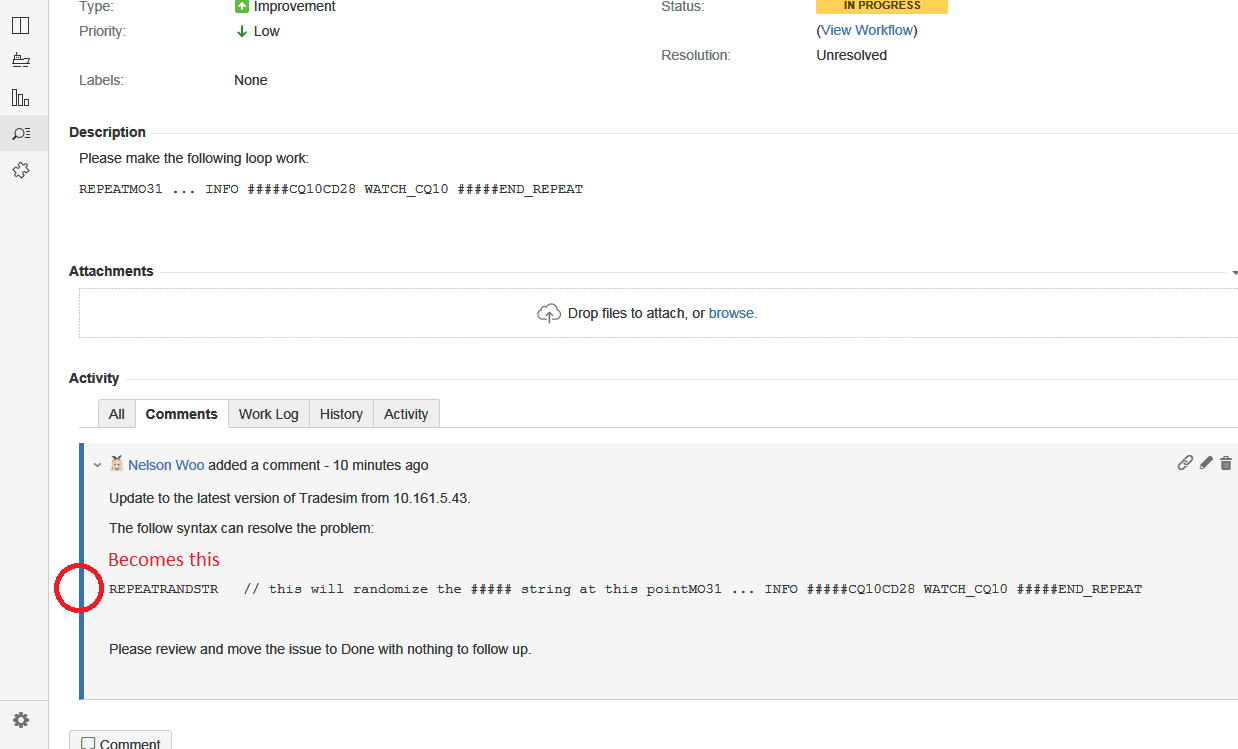1238x749 pixels.
Task: Click the Description section heading
Action: click(x=107, y=132)
